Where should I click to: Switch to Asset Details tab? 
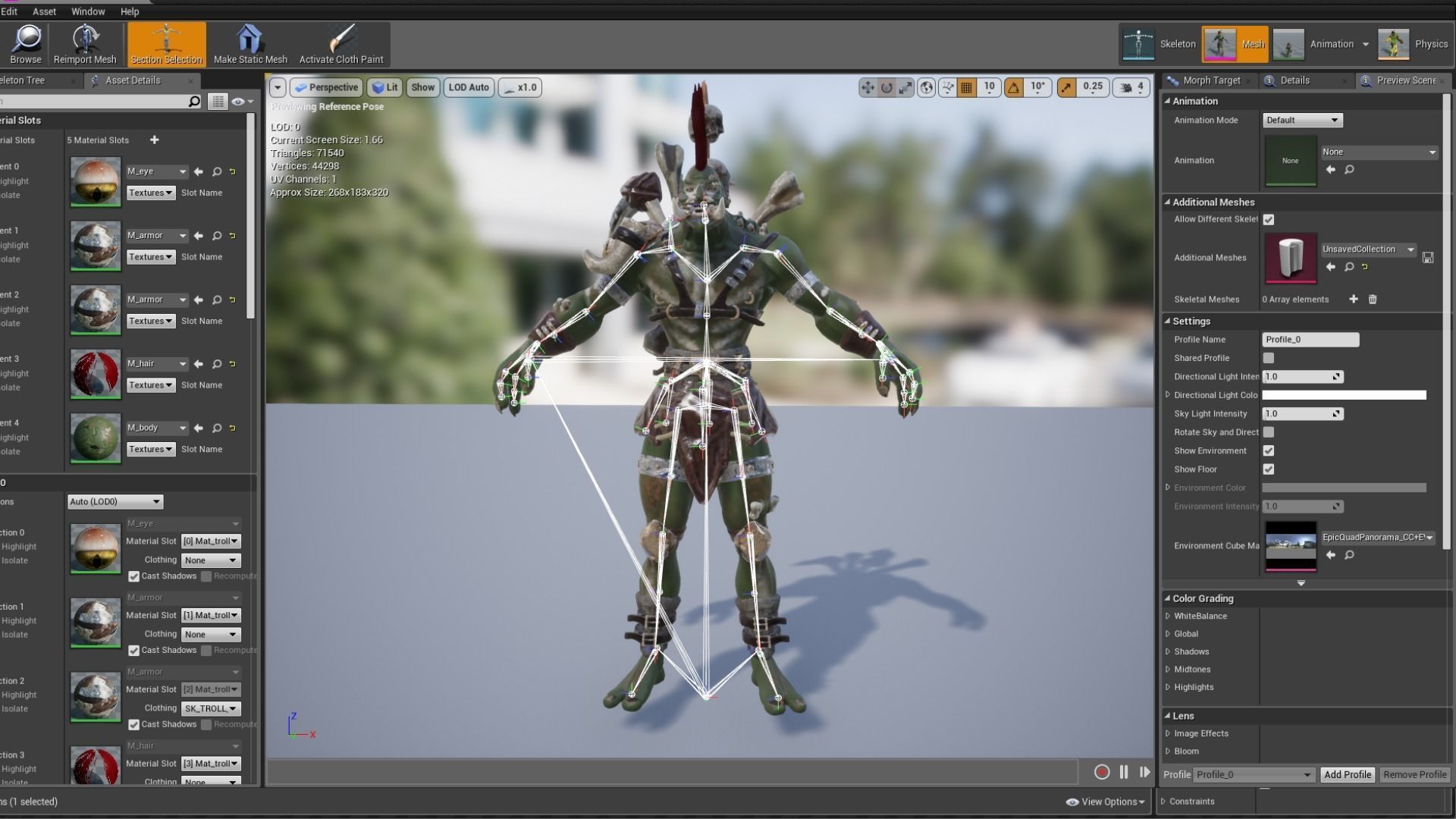133,80
